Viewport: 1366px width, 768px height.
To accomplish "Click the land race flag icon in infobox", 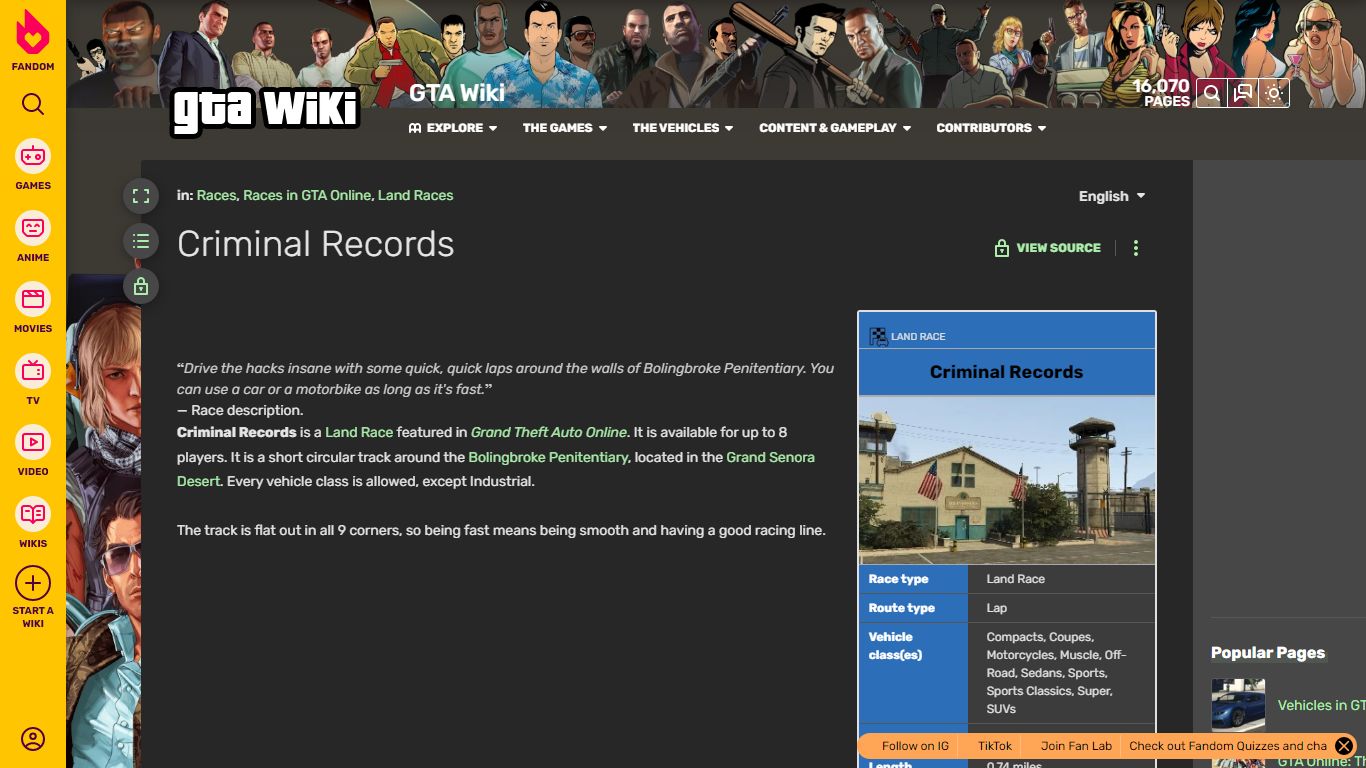I will click(878, 337).
